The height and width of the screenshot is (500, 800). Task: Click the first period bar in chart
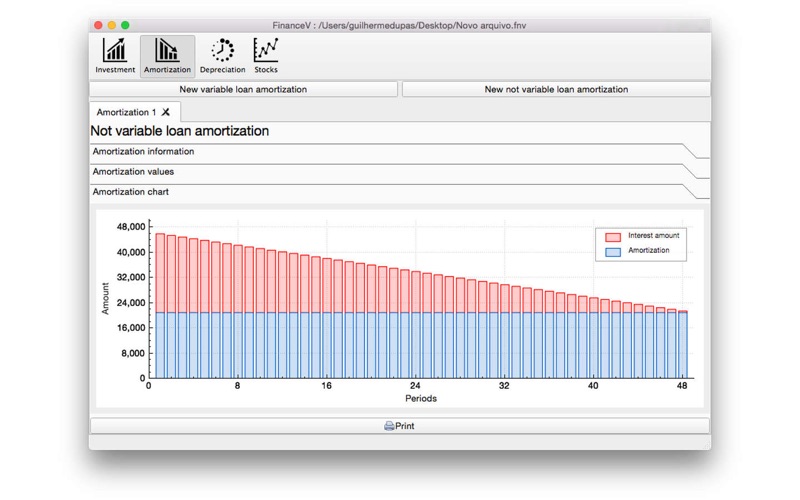tap(160, 306)
